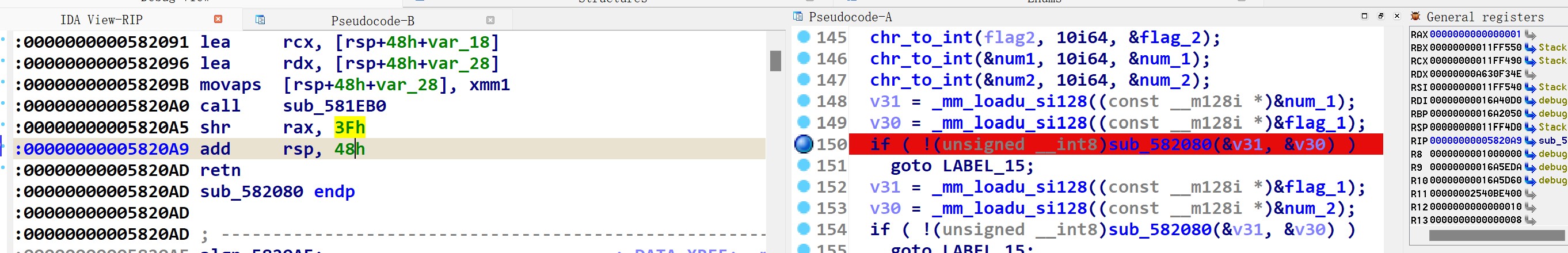Click the retn instruction at 5820AD

[x=220, y=170]
